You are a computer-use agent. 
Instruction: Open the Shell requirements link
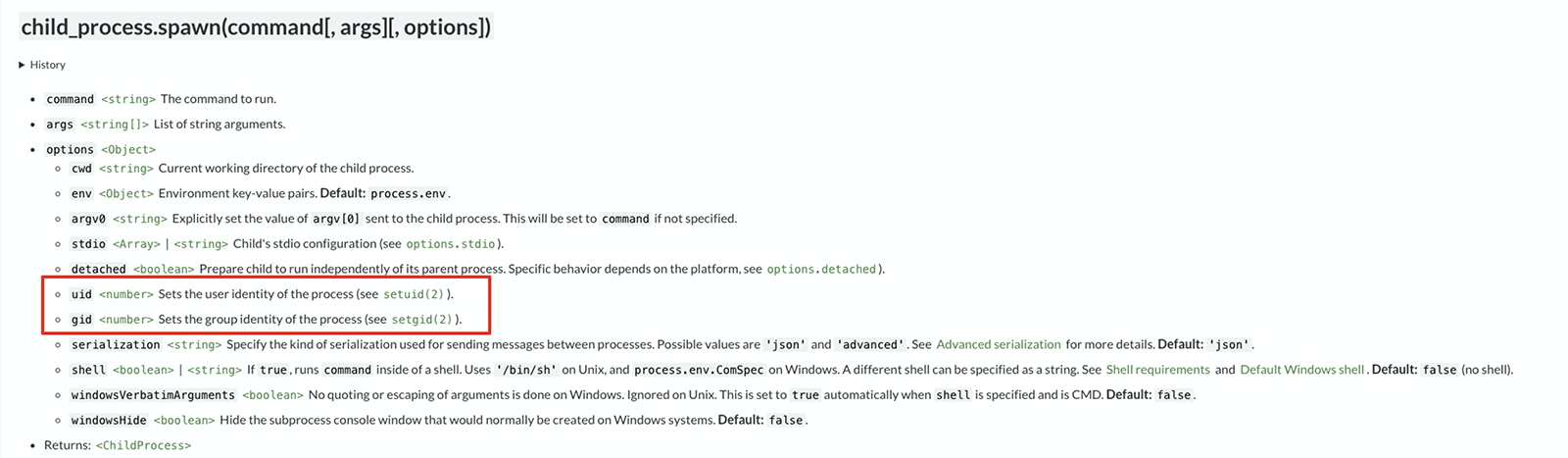pyautogui.click(x=1158, y=370)
